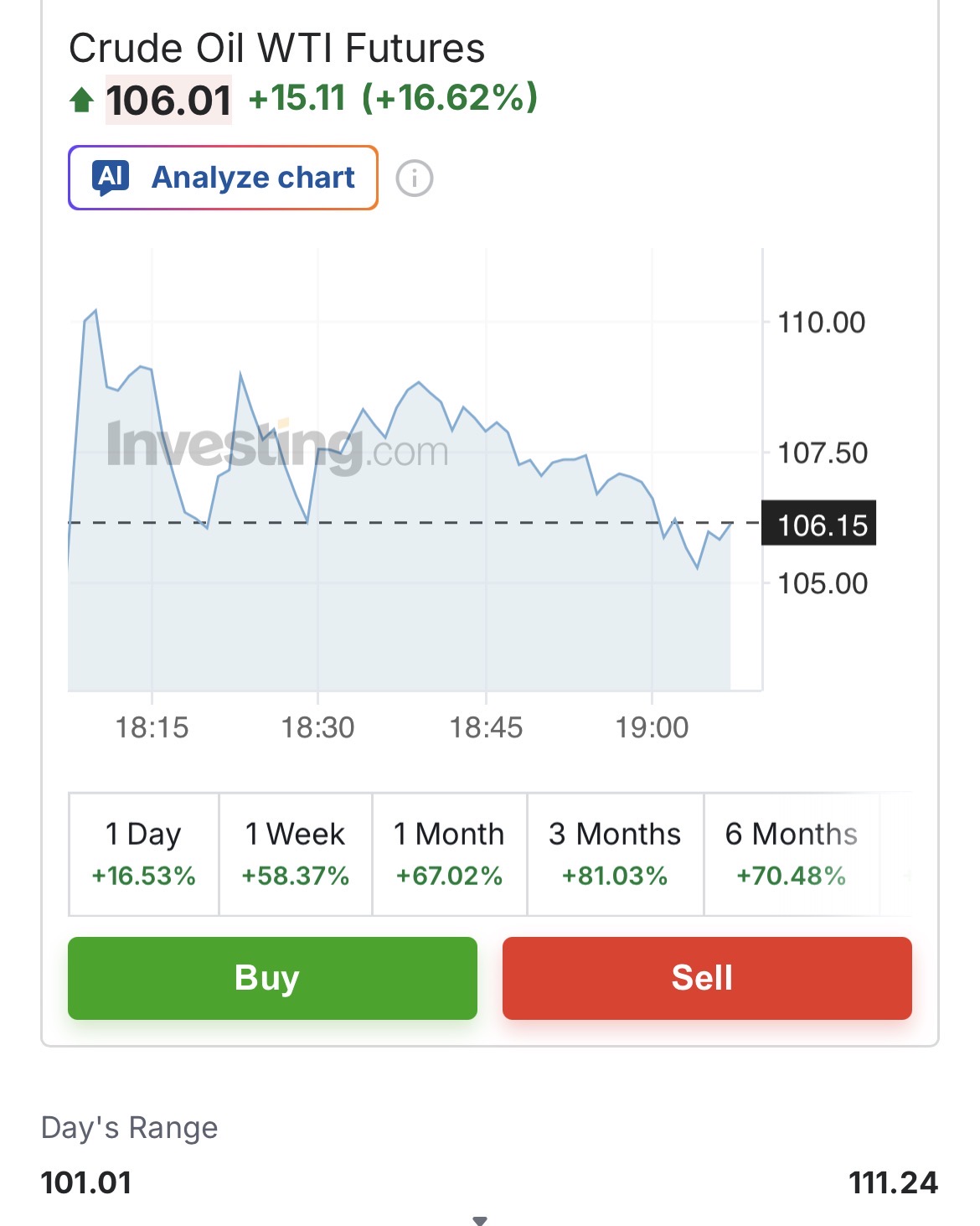The height and width of the screenshot is (1226, 980).
Task: Click the 18:30 time axis label
Action: 317,727
